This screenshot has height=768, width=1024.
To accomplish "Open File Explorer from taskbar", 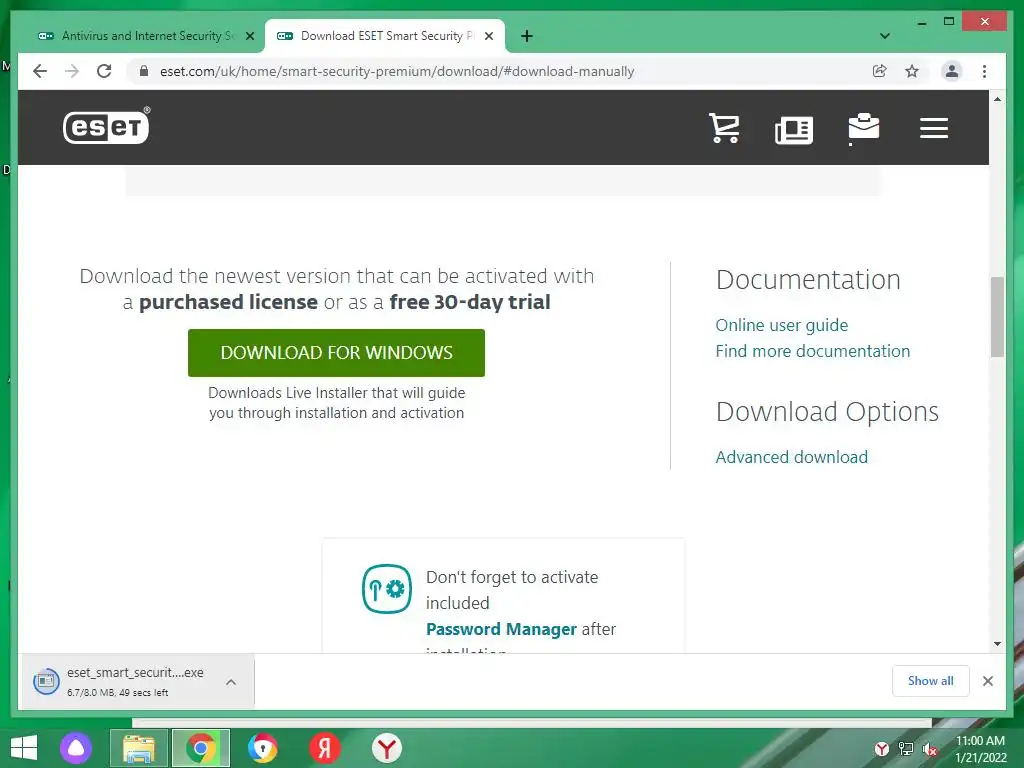I will [139, 748].
